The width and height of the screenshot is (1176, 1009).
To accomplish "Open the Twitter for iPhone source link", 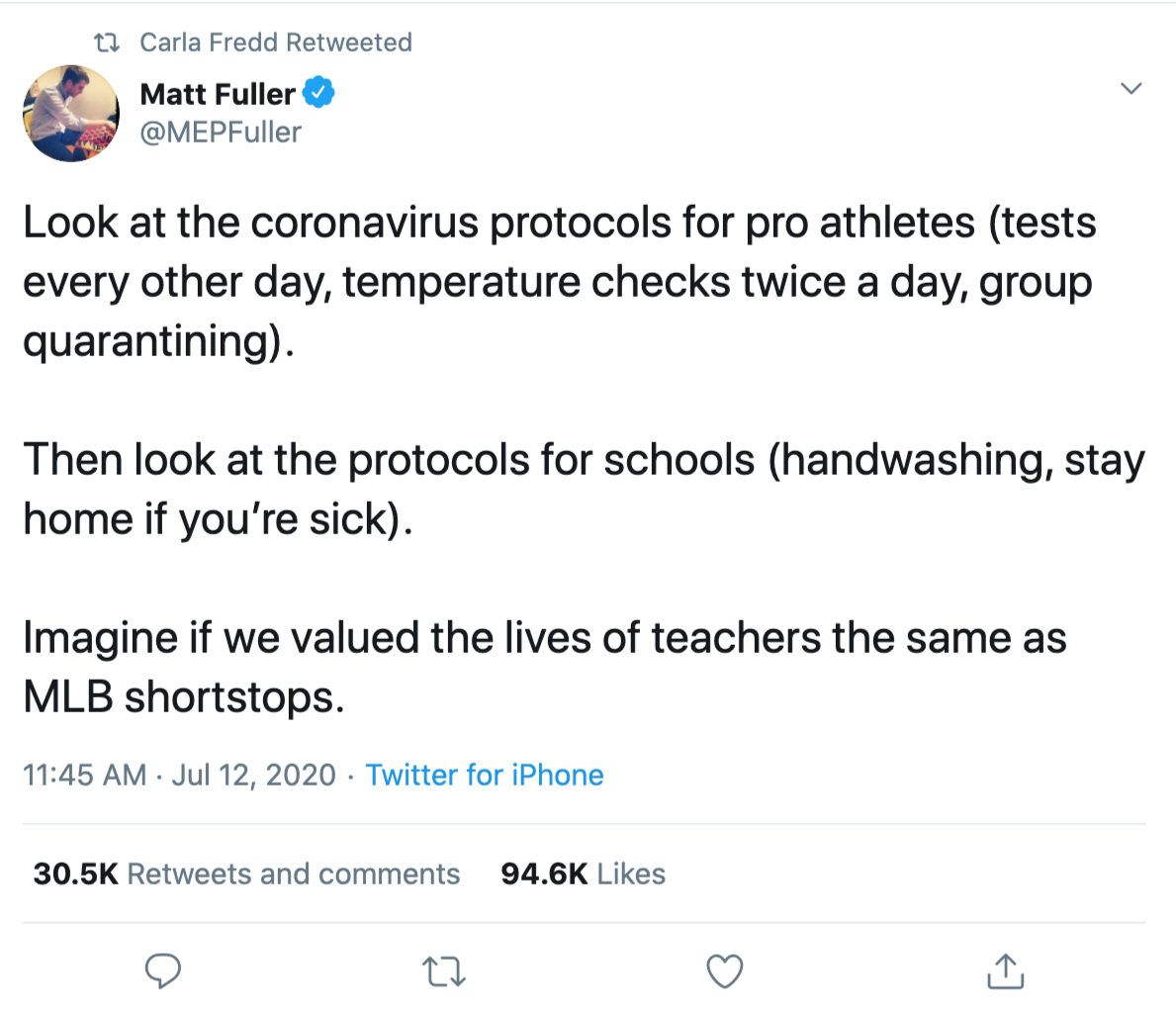I will pyautogui.click(x=485, y=775).
